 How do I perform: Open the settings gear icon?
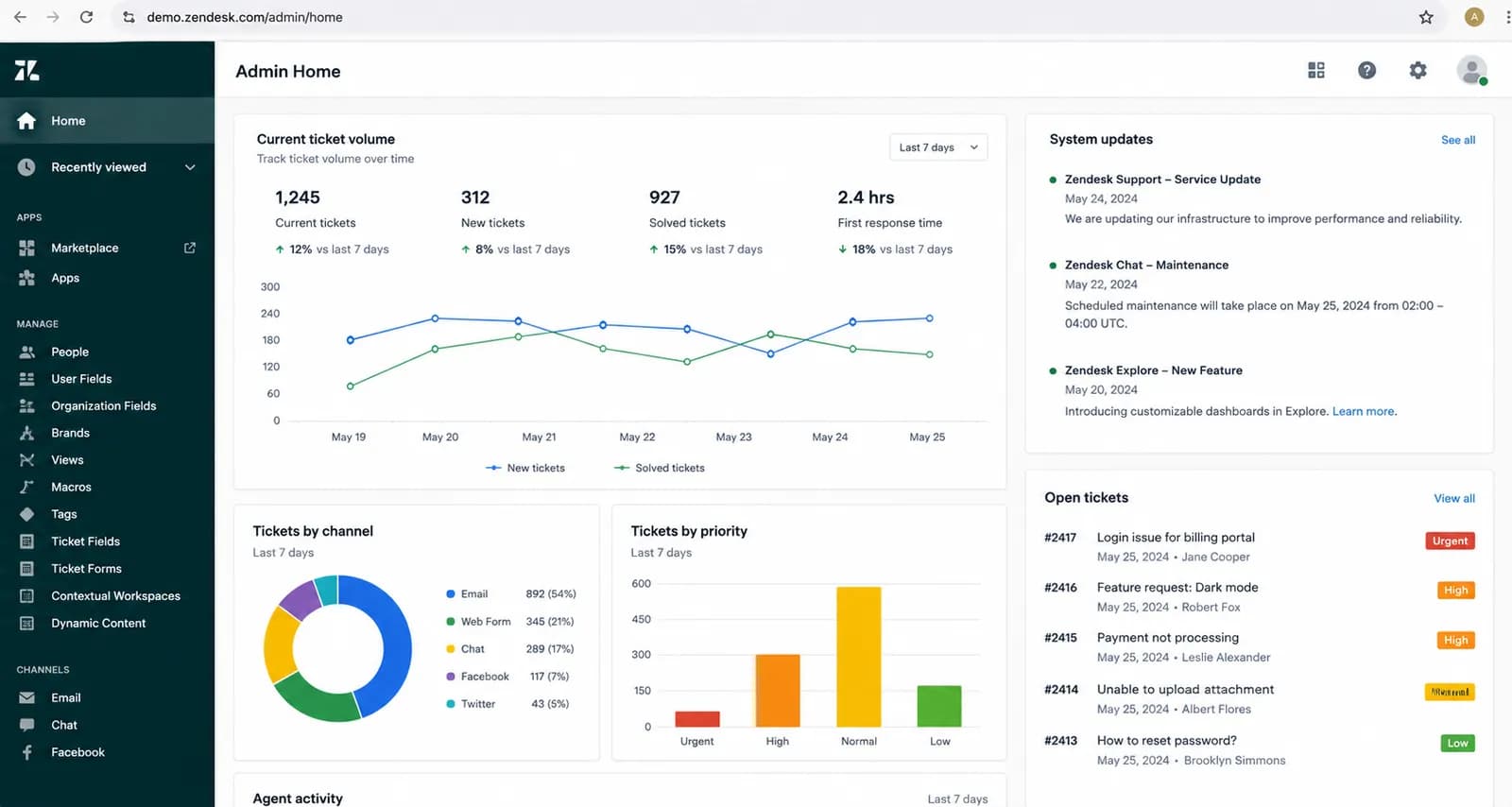coord(1417,70)
